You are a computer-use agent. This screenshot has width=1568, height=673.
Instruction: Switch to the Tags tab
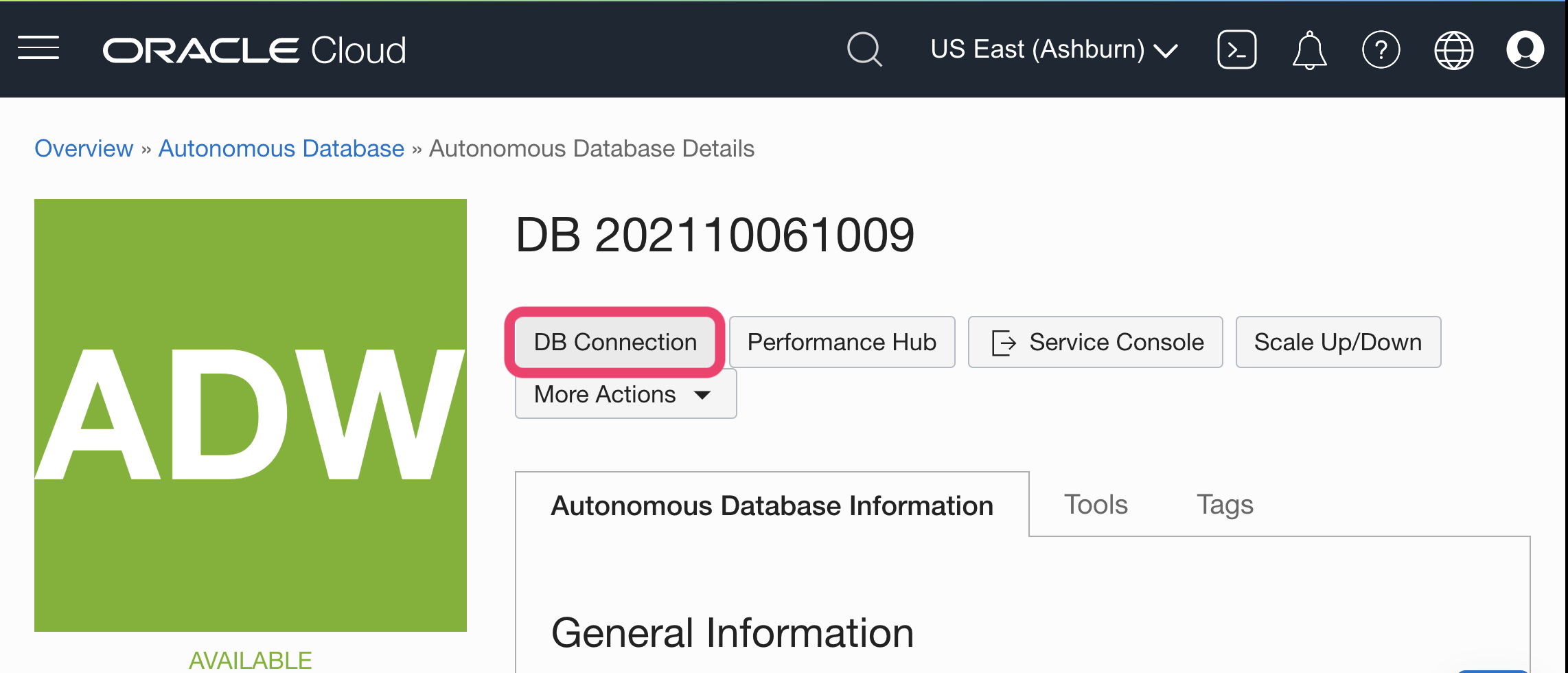(x=1225, y=504)
